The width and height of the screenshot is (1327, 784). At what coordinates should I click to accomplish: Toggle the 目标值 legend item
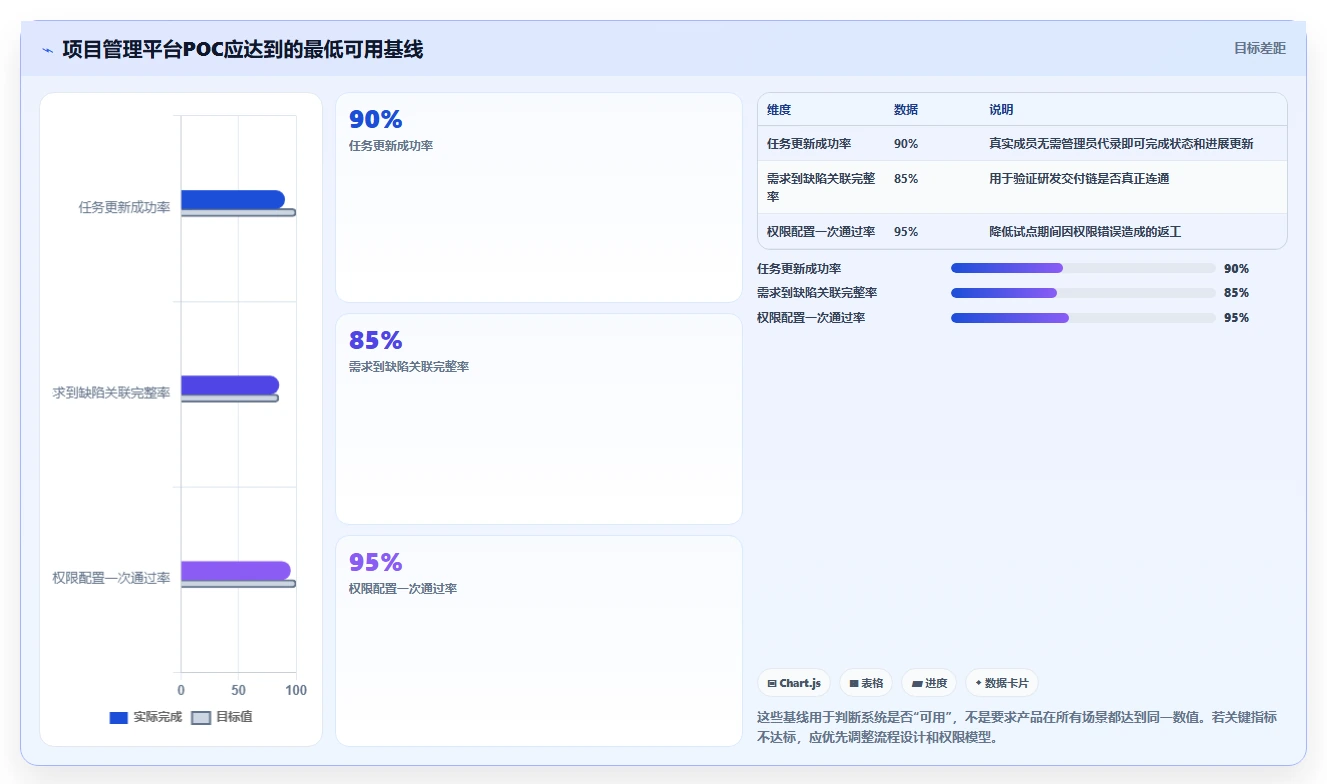click(x=222, y=717)
